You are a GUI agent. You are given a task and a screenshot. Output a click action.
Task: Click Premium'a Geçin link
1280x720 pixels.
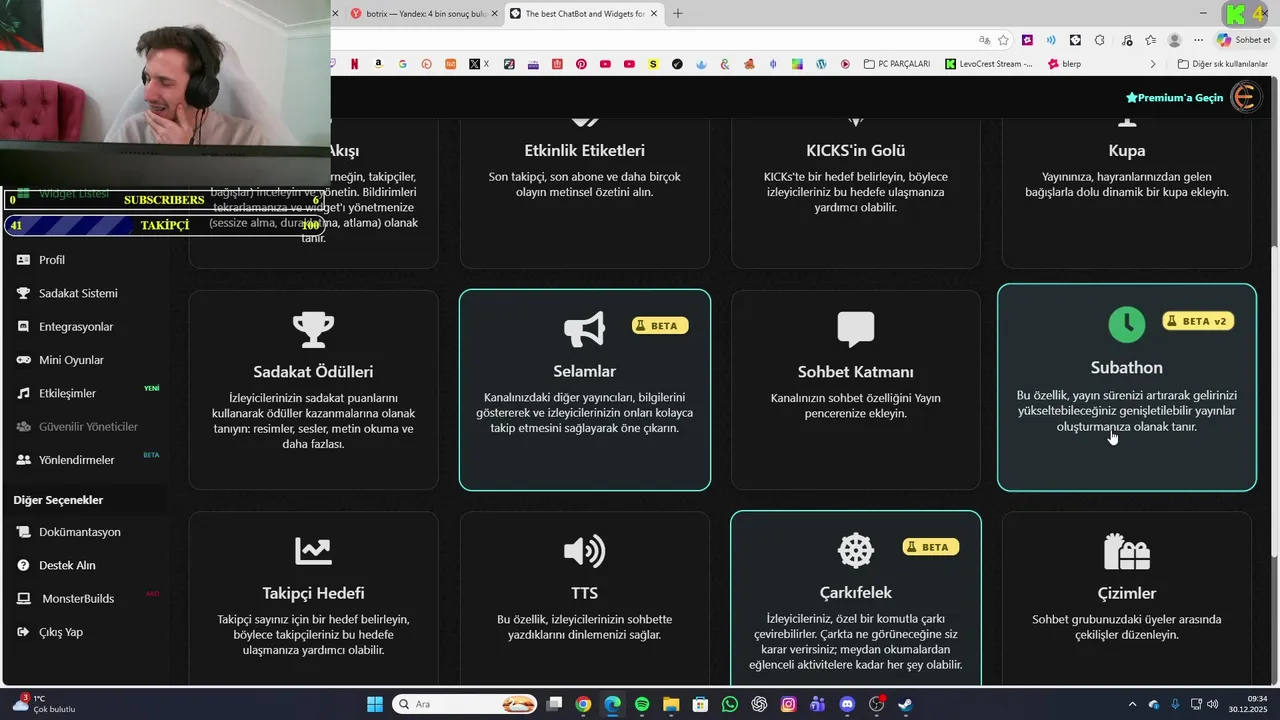(x=1174, y=98)
